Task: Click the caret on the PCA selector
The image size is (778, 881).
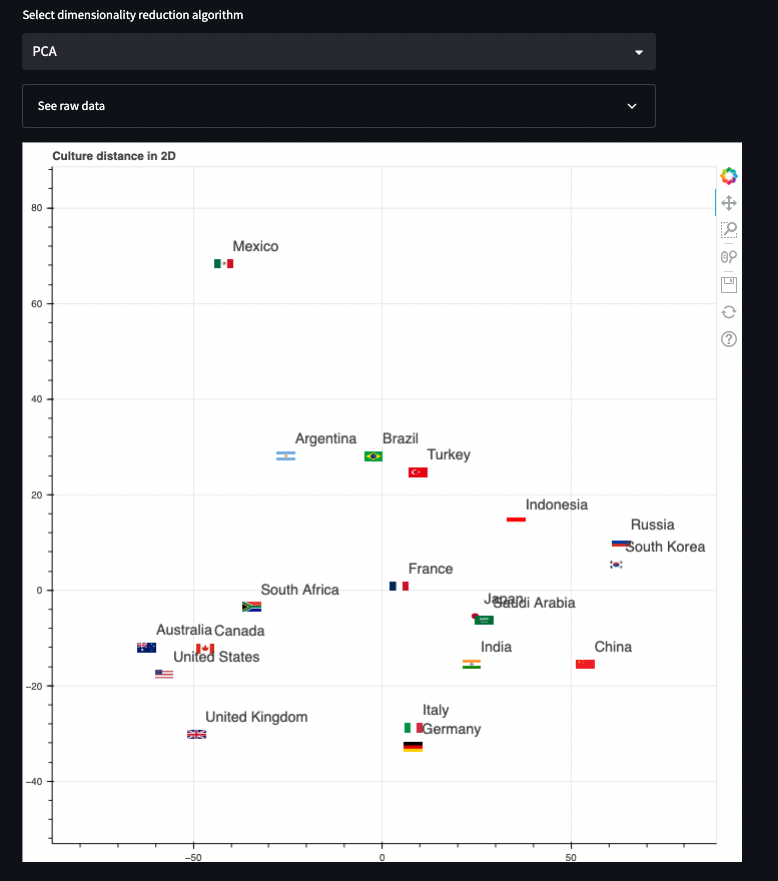Action: (638, 51)
